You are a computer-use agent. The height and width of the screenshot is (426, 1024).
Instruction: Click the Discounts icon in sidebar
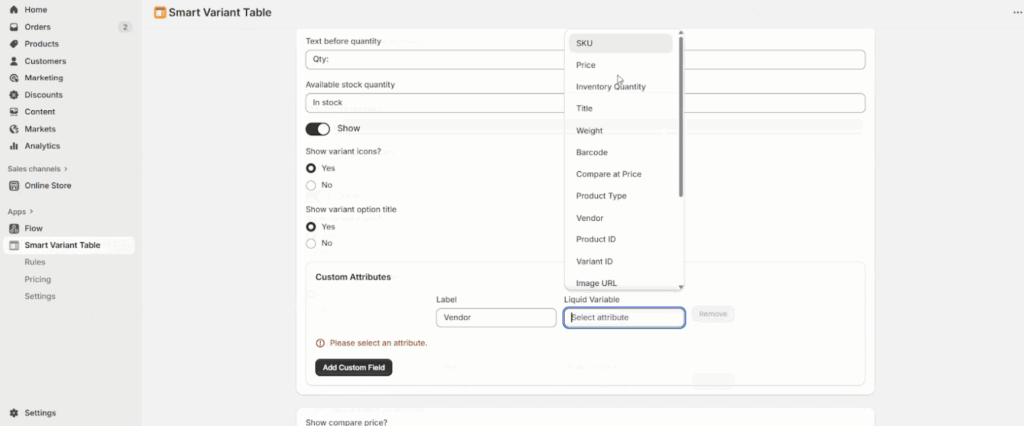click(x=14, y=95)
